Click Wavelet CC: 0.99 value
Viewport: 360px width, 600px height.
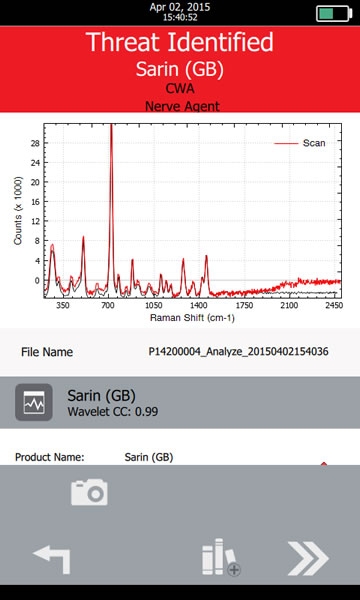click(x=113, y=412)
